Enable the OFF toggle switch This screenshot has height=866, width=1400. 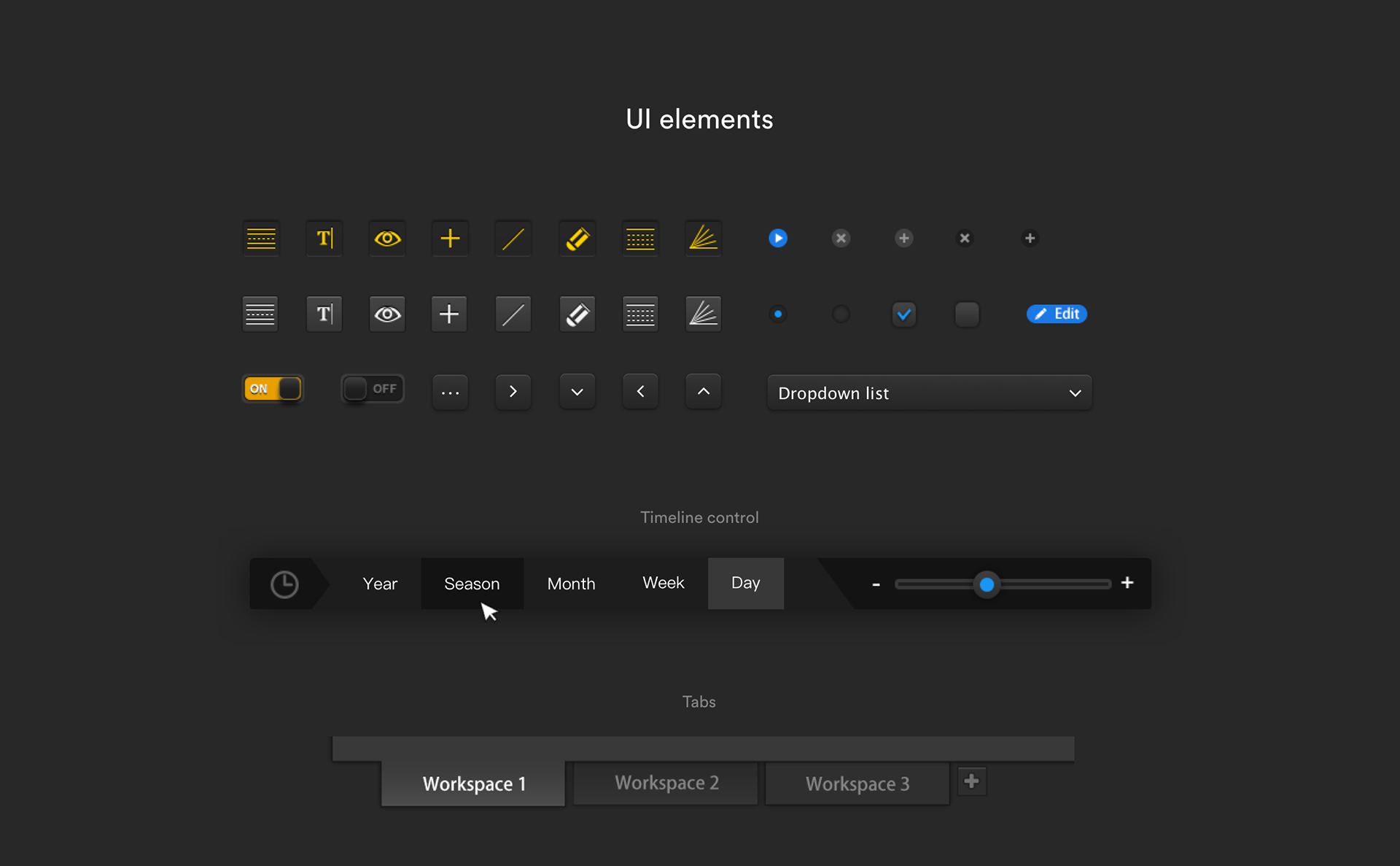tap(373, 389)
